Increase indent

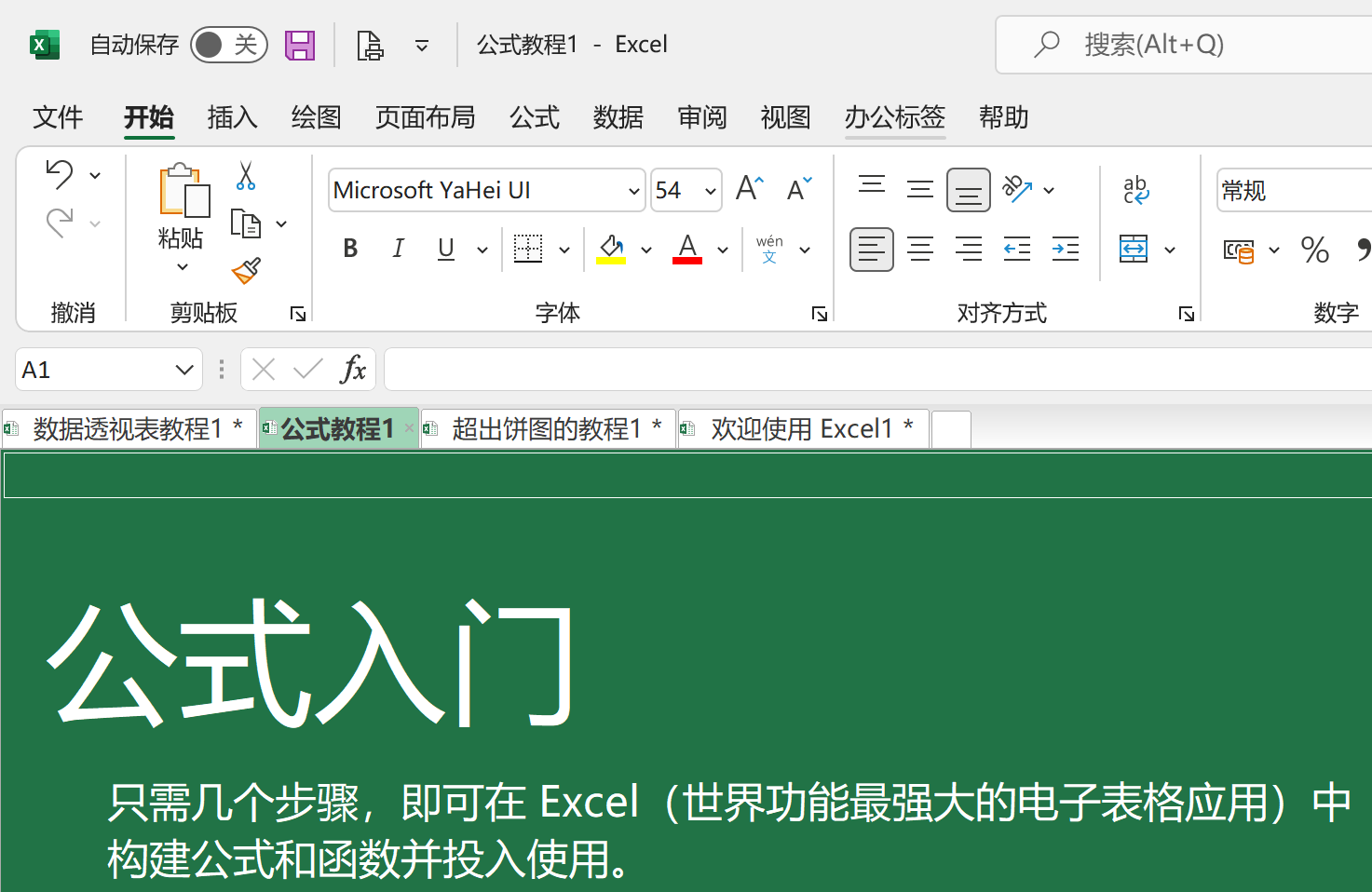[x=1066, y=250]
